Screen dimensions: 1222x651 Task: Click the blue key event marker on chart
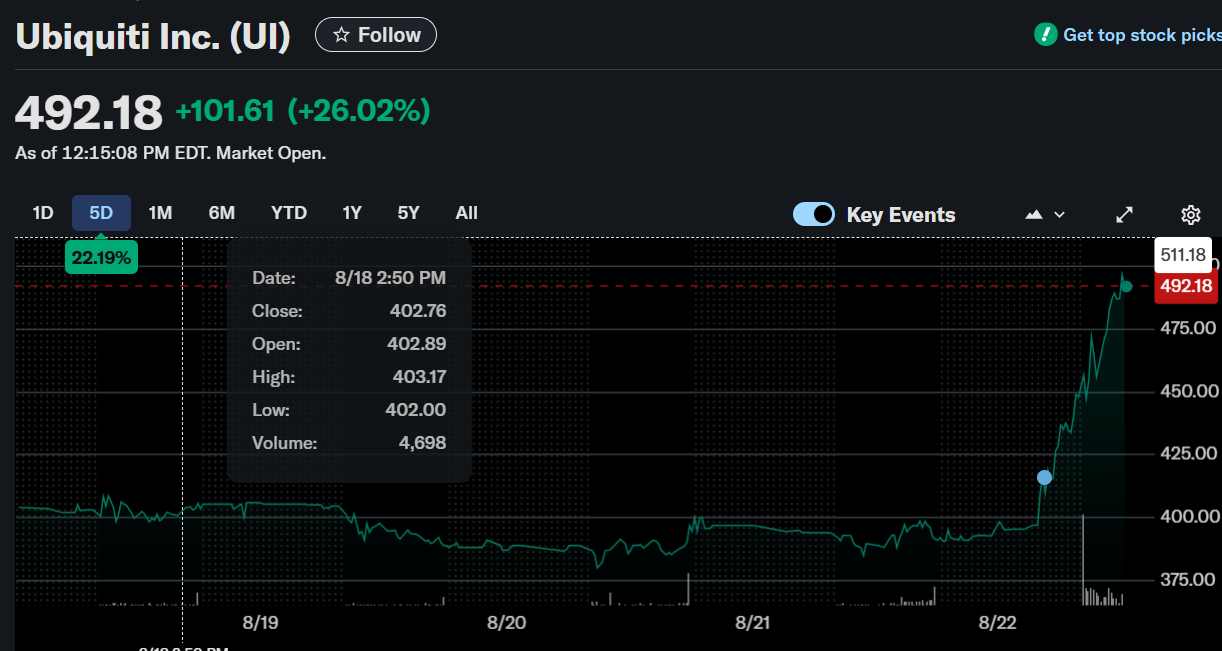(1045, 477)
